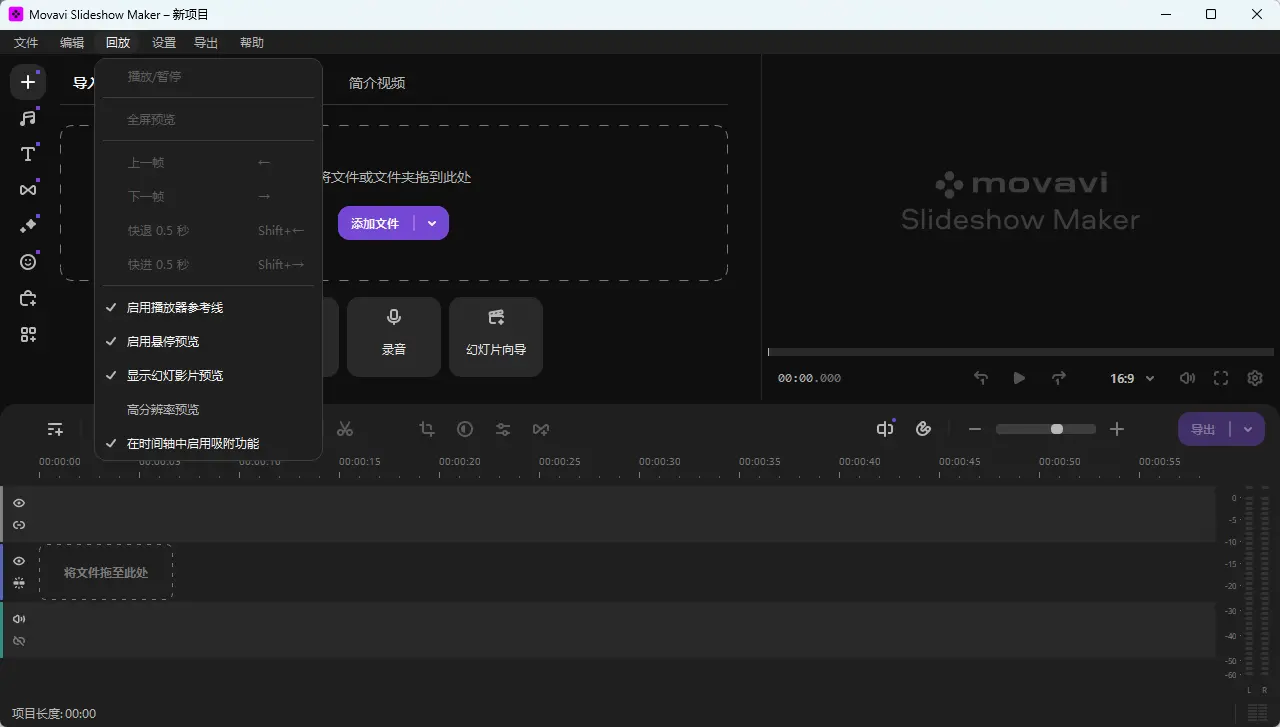Select the crop tool in timeline toolbar
The image size is (1280, 727).
427,429
